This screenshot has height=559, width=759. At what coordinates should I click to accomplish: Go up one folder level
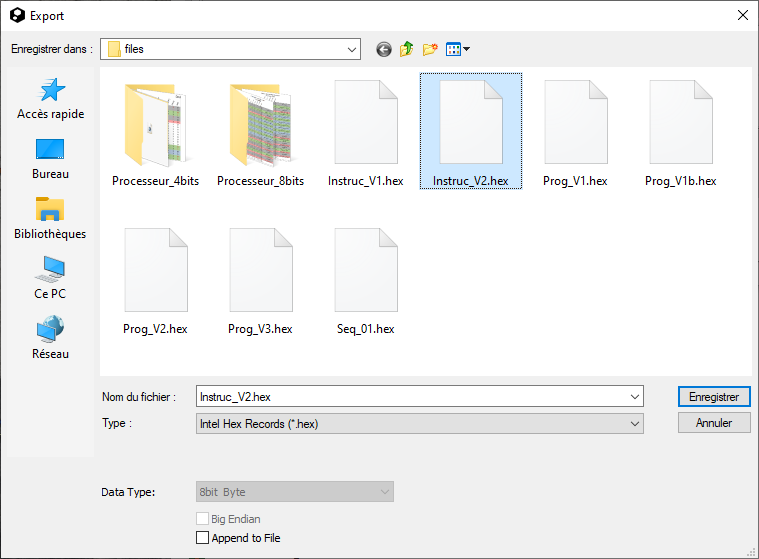pos(407,49)
